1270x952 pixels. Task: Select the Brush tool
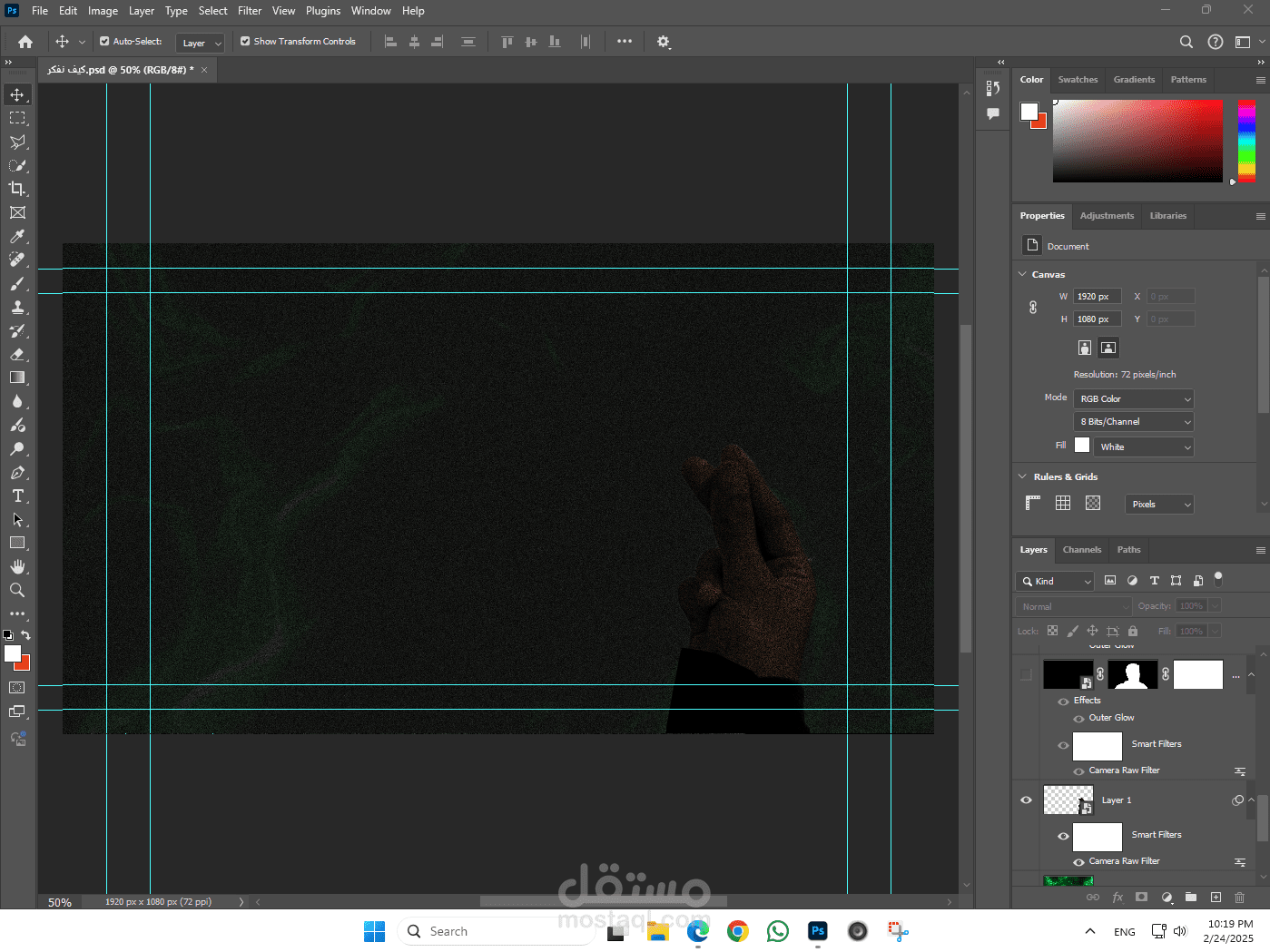click(x=17, y=283)
